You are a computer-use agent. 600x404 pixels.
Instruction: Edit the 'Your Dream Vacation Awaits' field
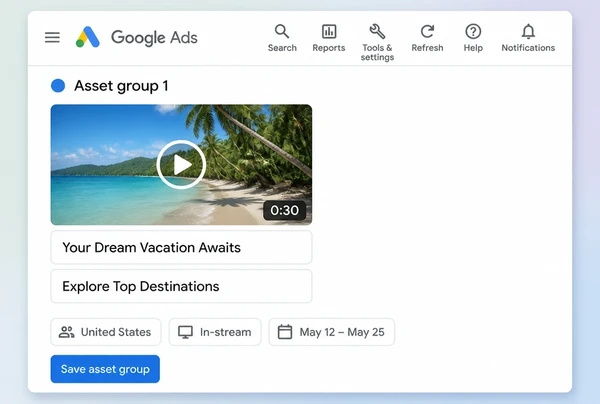pyautogui.click(x=181, y=248)
